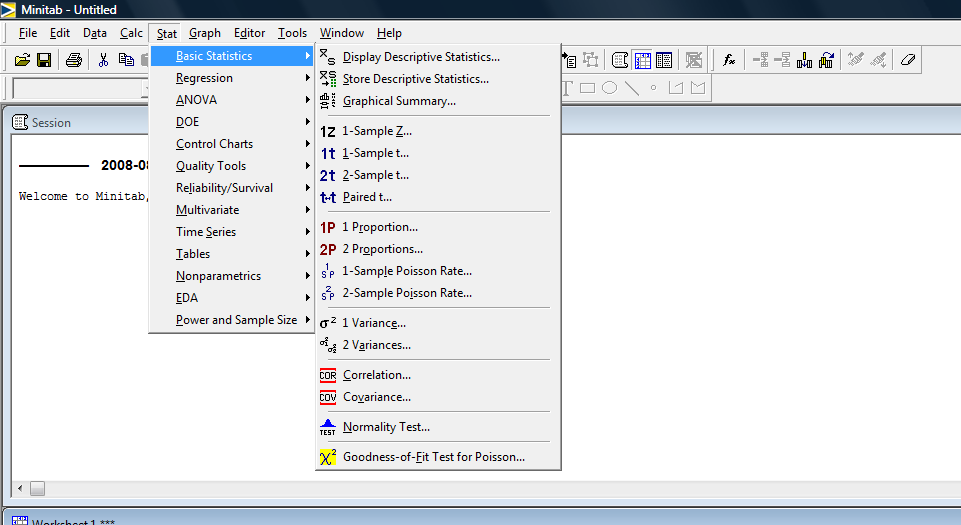Click the Move Columns toolbar icon
The image size is (961, 525).
click(826, 60)
